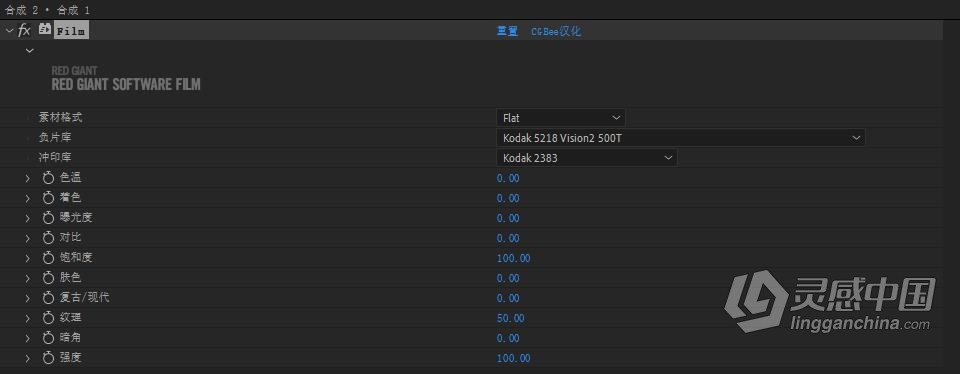
Task: Toggle stopwatch for 着色
Action: (48, 198)
